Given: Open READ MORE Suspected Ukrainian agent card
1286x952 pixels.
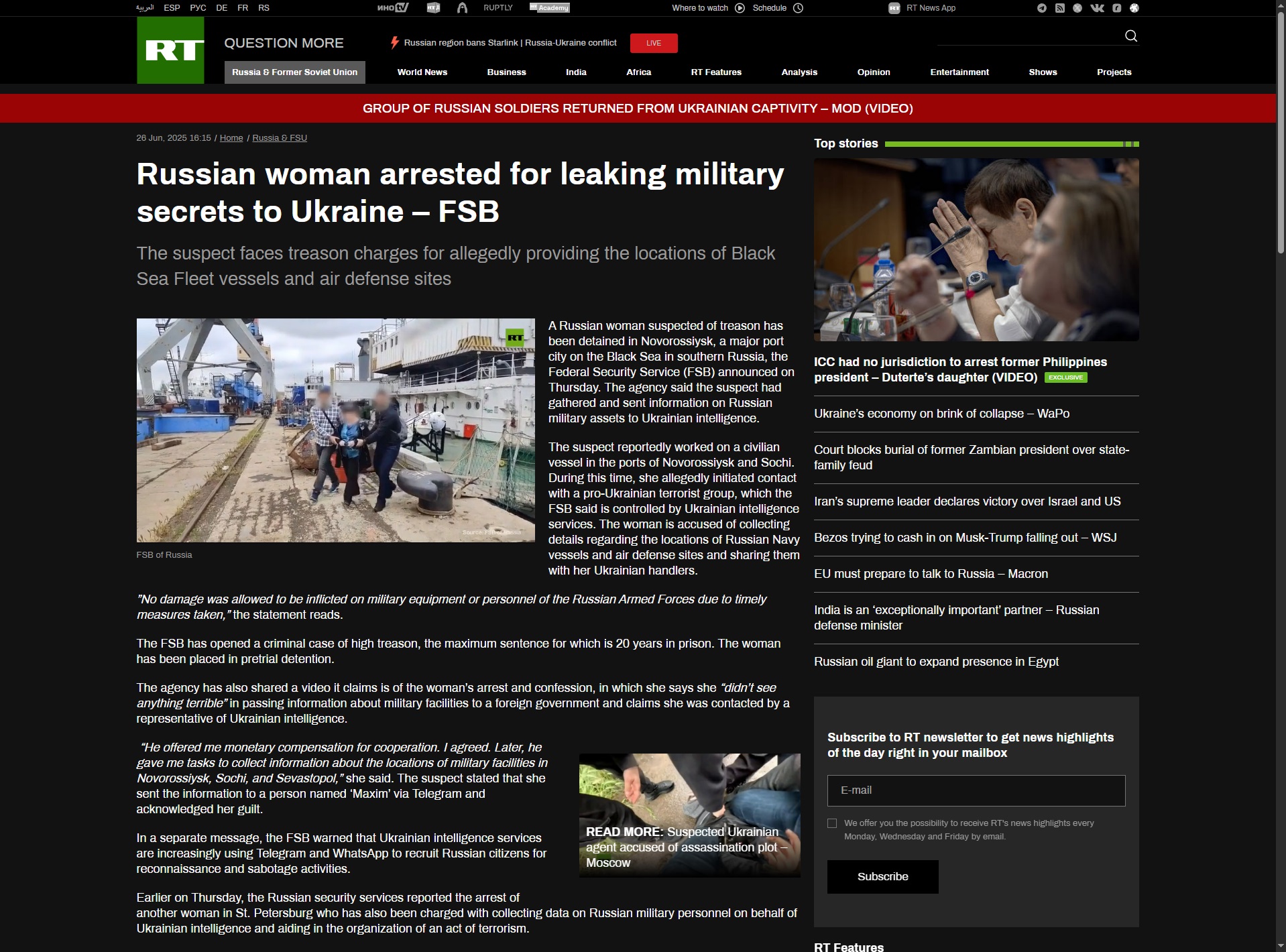Looking at the screenshot, I should pos(689,815).
